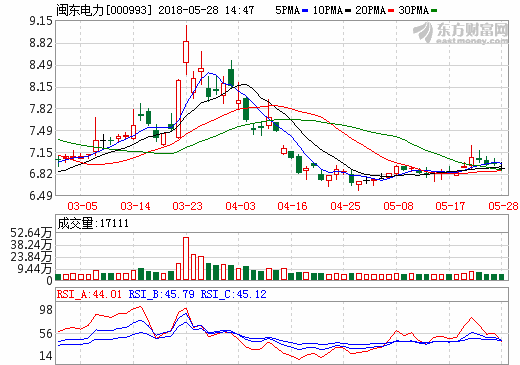Click the 7.82 price axis label
The width and height of the screenshot is (520, 365).
coord(41,109)
